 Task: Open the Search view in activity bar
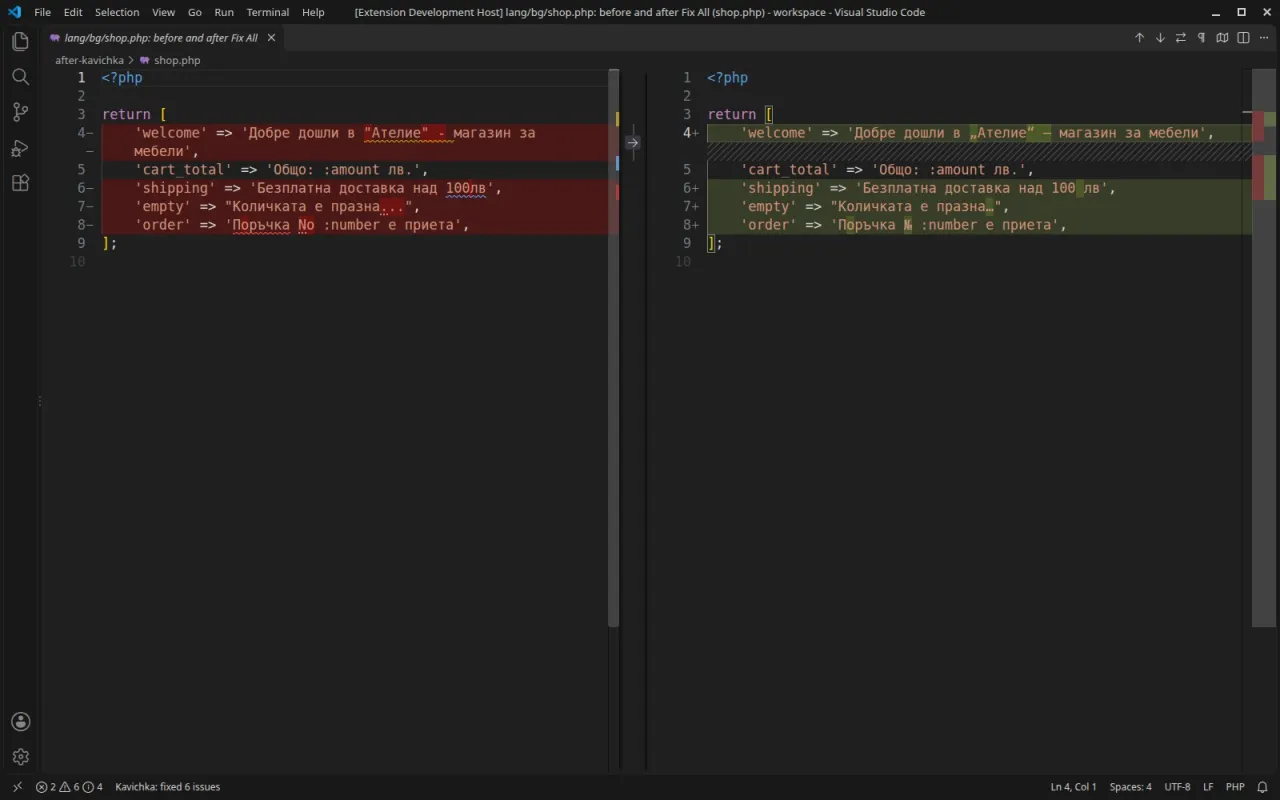click(x=20, y=77)
